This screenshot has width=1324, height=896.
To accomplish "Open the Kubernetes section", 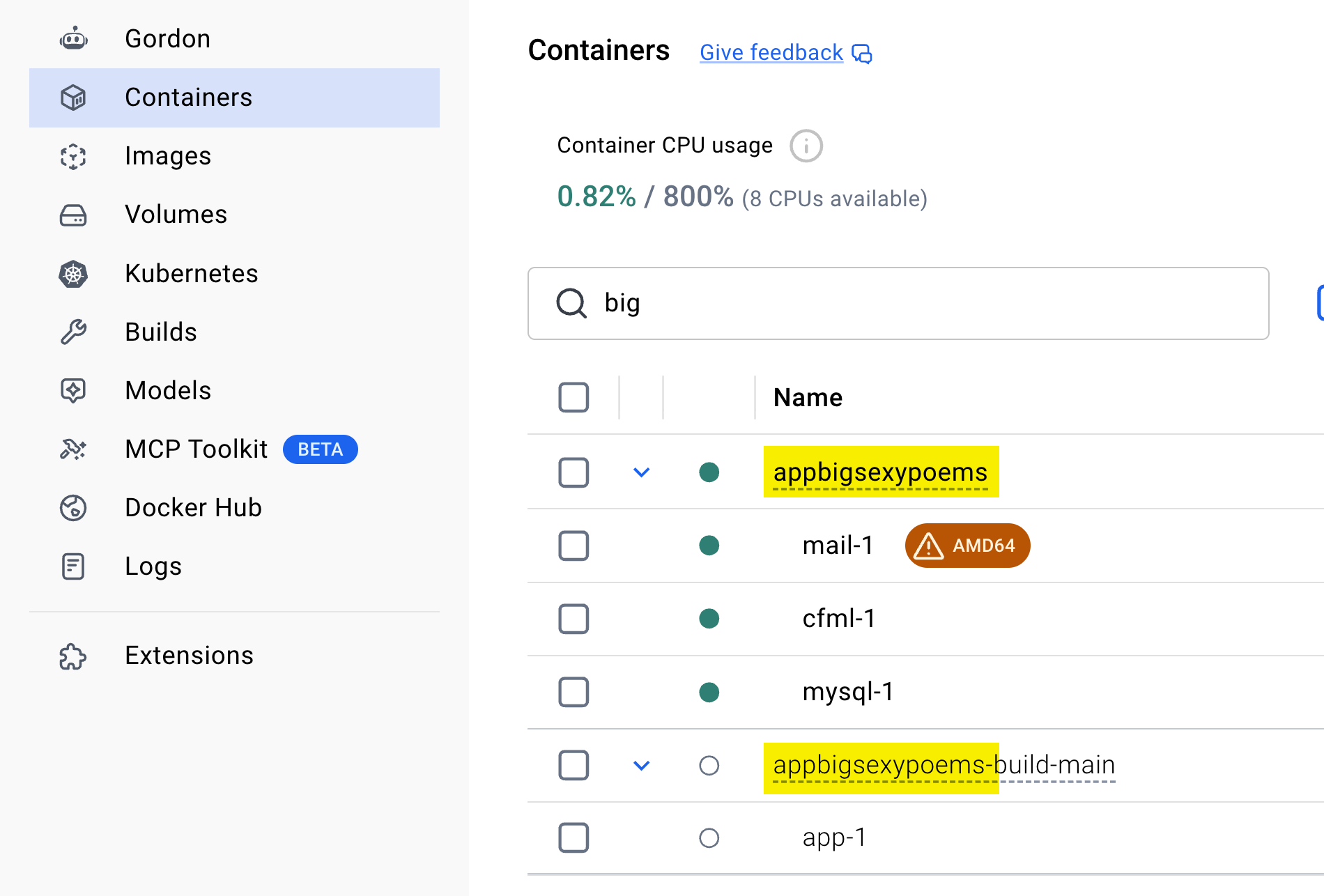I will [234, 273].
